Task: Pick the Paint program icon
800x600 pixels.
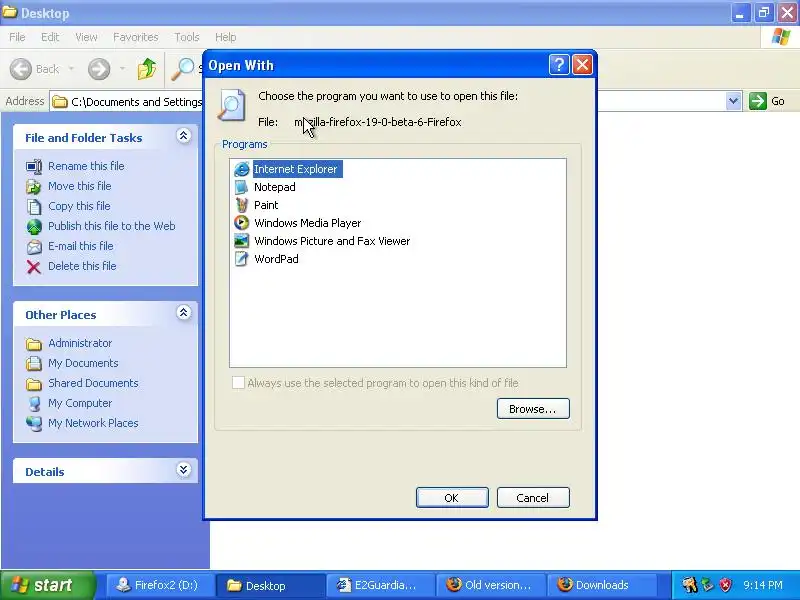Action: [241, 205]
